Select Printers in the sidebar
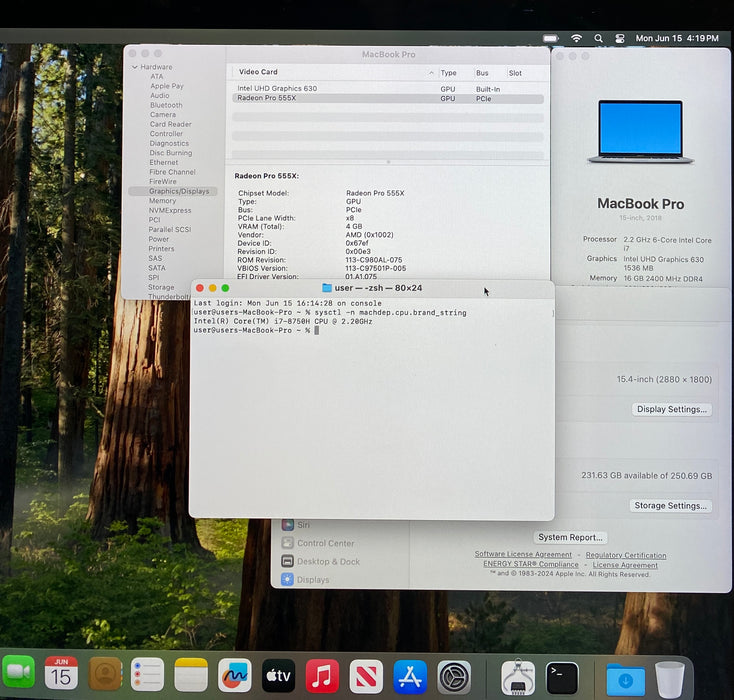The image size is (734, 700). (x=161, y=249)
